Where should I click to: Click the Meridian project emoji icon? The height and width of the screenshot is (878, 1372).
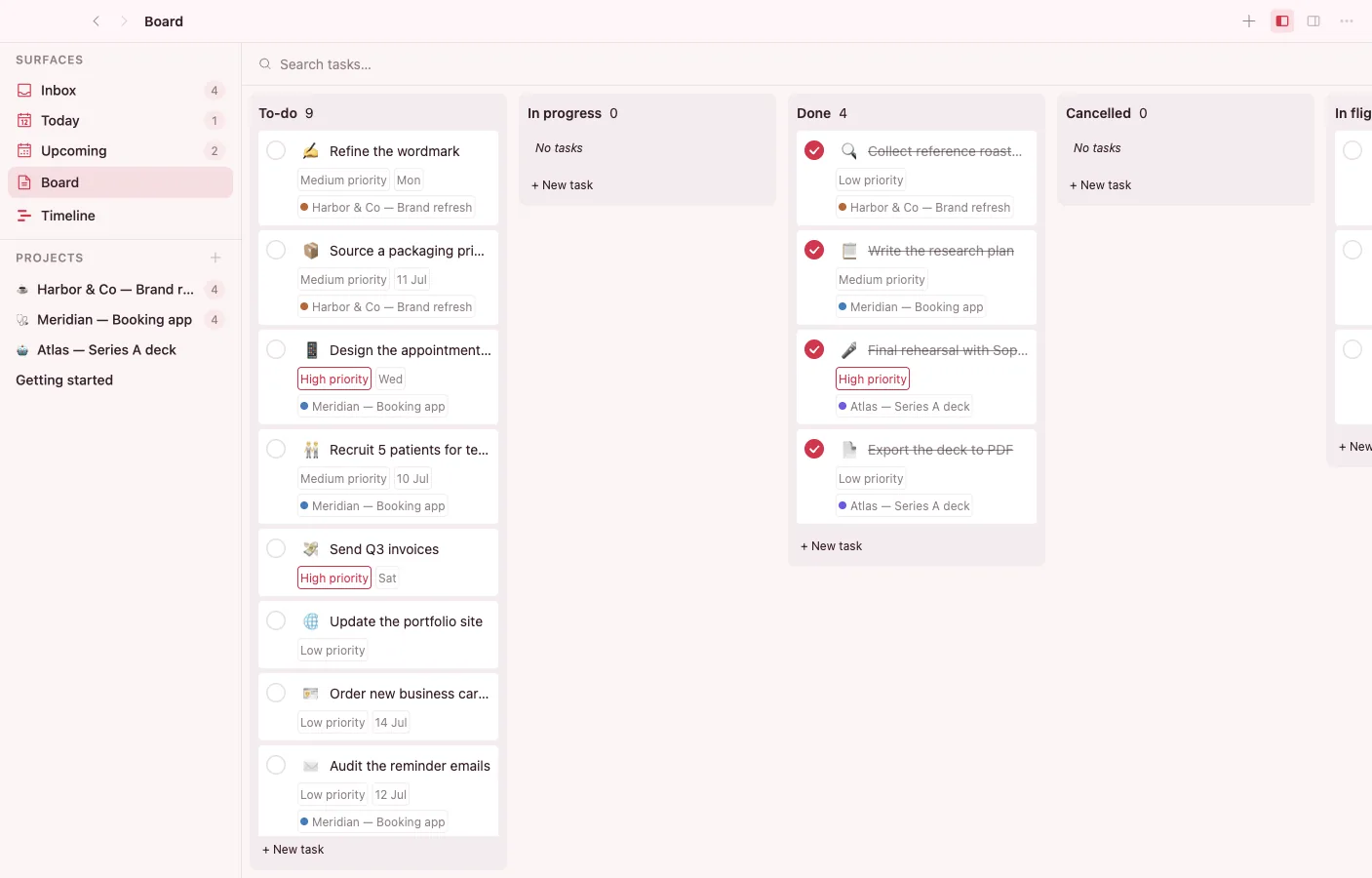click(22, 320)
